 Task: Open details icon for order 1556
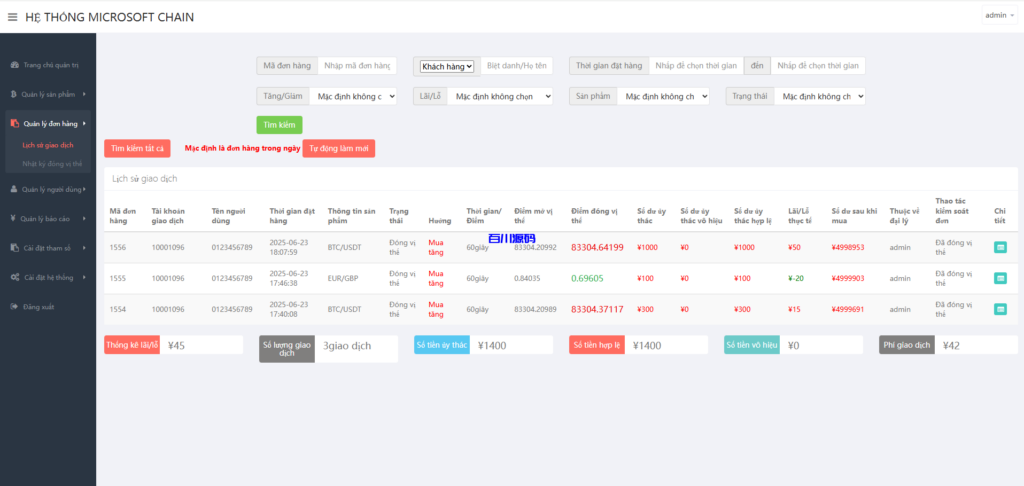tap(1000, 248)
